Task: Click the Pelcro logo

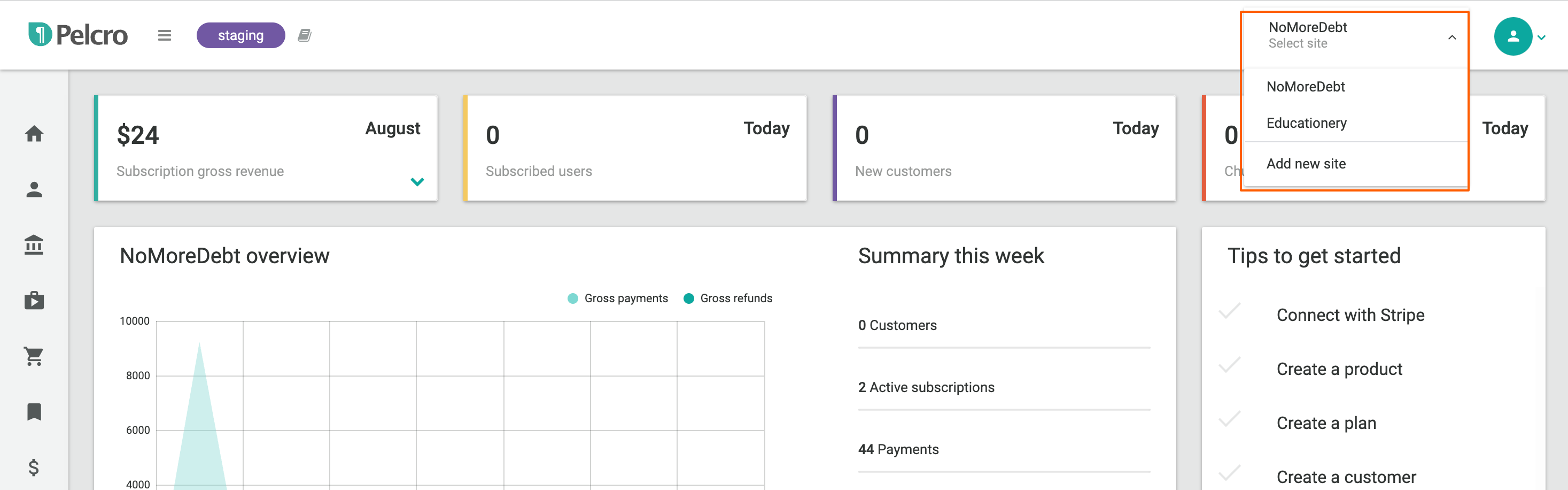Action: coord(78,35)
